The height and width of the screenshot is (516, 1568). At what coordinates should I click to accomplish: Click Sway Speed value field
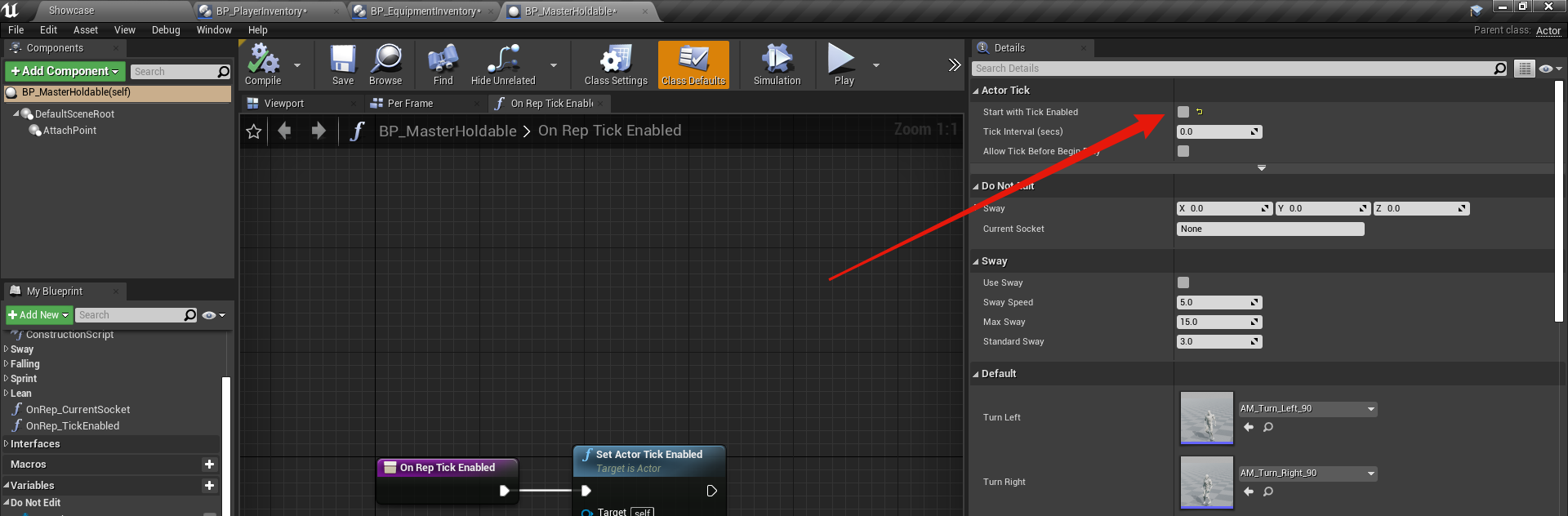coord(1219,303)
